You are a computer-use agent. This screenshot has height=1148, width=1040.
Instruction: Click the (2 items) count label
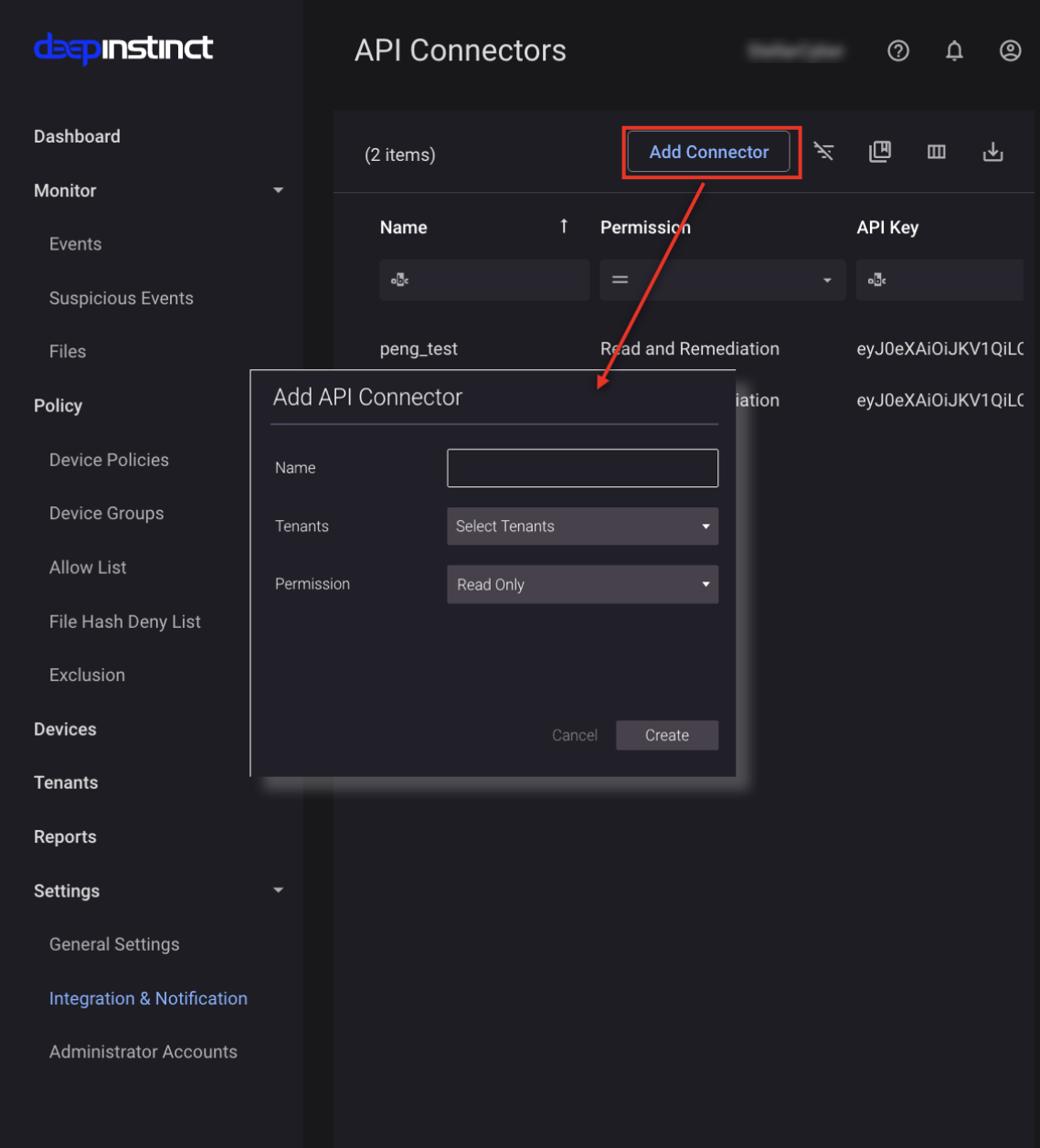(399, 154)
